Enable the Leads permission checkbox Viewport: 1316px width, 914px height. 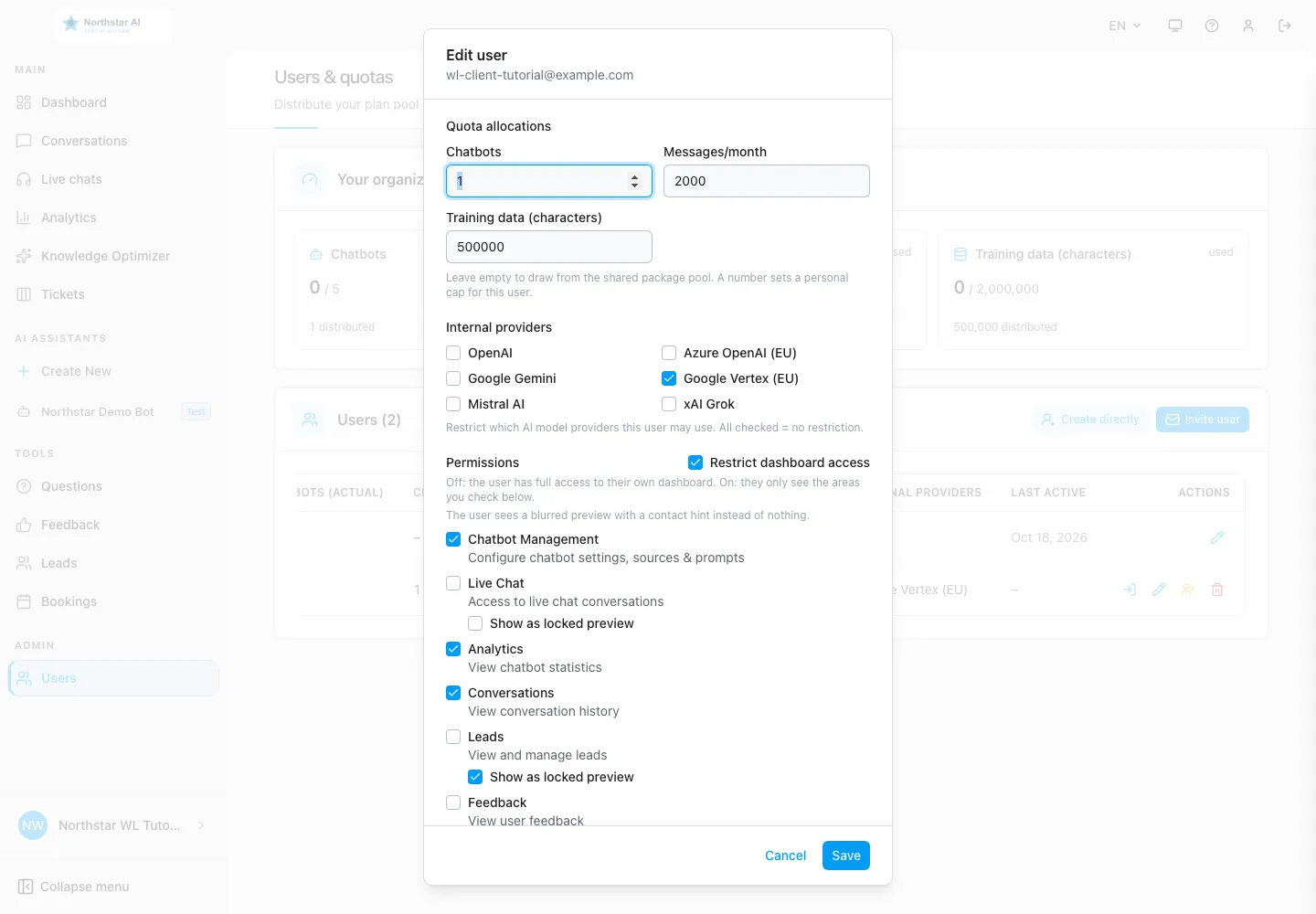(453, 737)
